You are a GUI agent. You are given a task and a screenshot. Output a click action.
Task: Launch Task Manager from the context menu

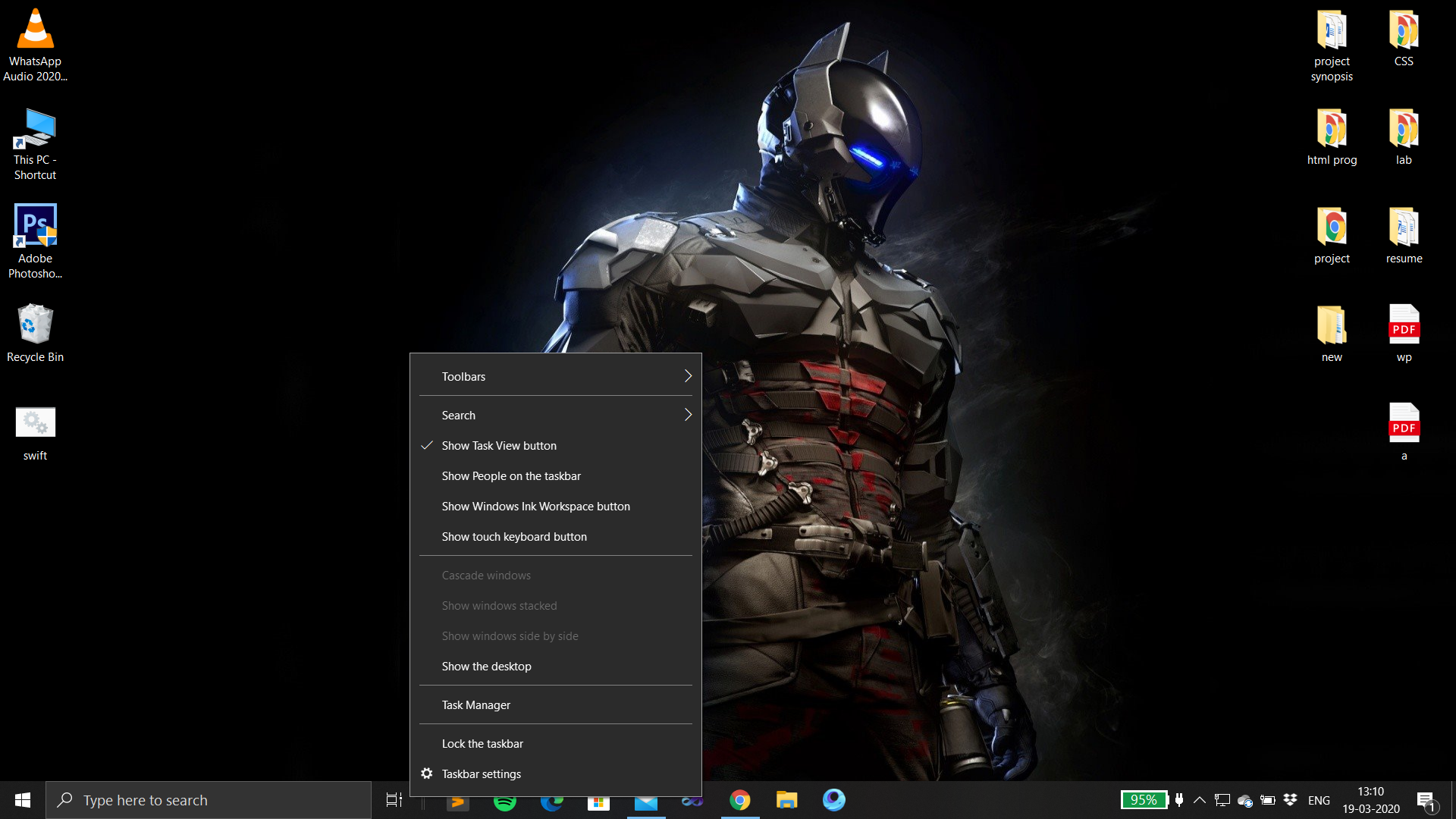click(555, 705)
